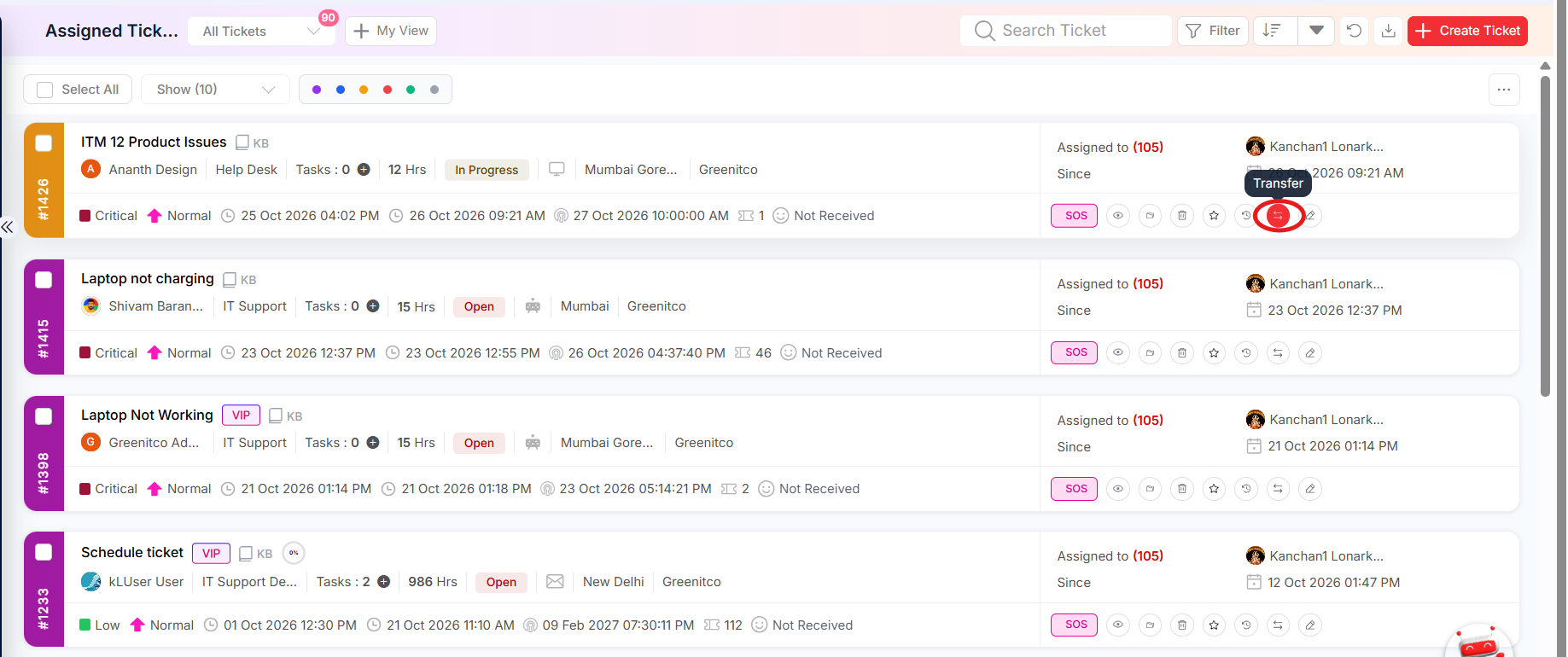View Laptop not charging ticket eye icon
Screen dimensions: 1568x657
(x=1118, y=352)
